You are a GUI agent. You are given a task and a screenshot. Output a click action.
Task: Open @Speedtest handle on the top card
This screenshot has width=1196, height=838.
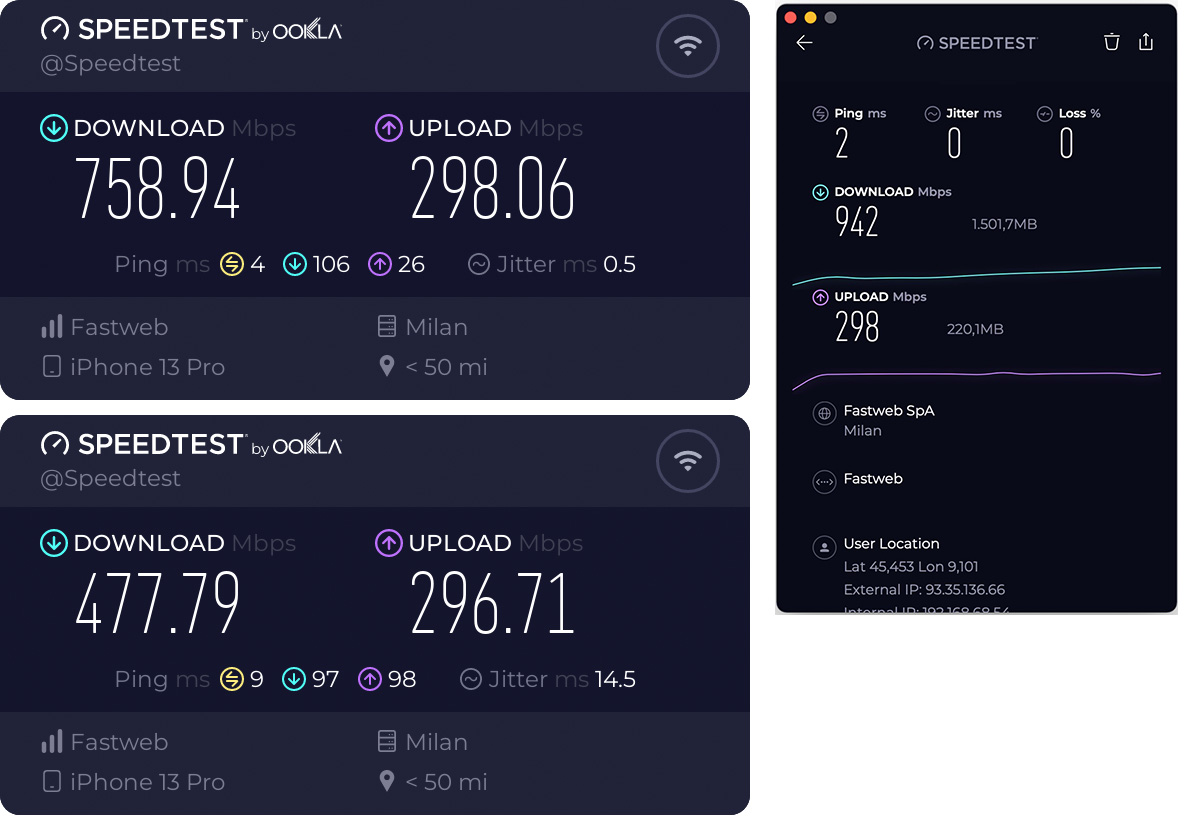(x=110, y=63)
